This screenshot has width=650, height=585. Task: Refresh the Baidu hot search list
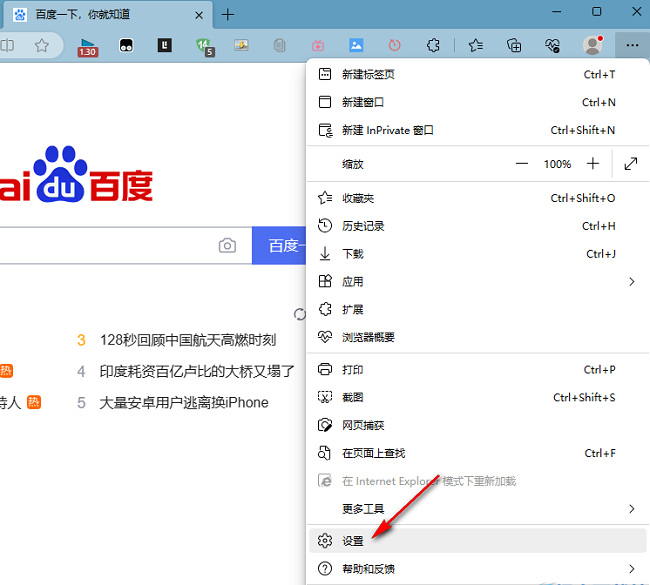point(299,315)
